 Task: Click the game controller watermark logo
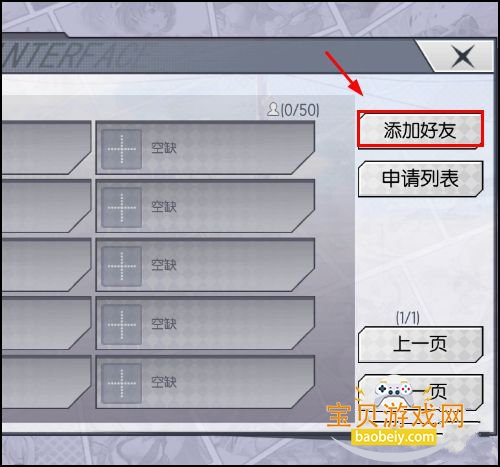click(x=393, y=391)
